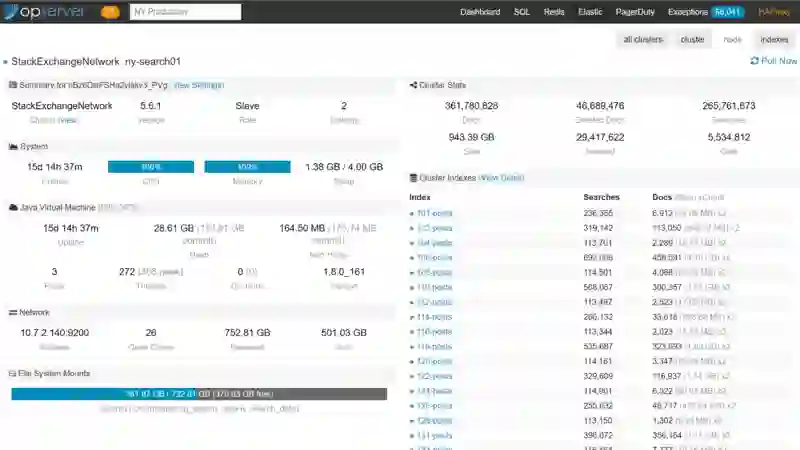
Task: Click the Docs column header
Action: 662,197
